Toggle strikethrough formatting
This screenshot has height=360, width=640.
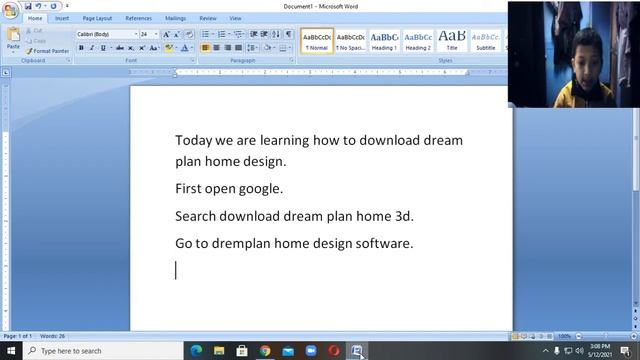(120, 48)
